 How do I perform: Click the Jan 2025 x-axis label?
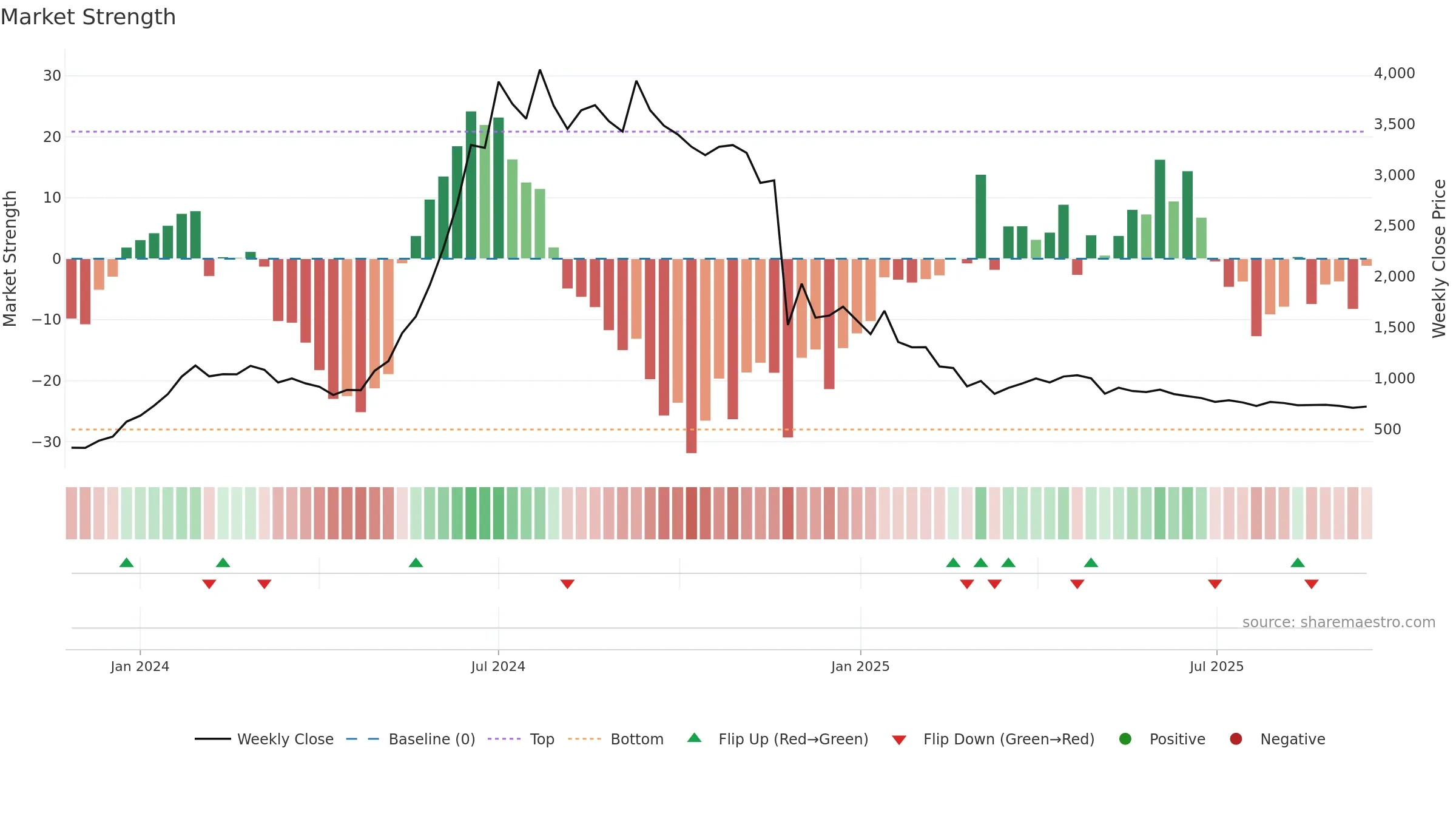[x=860, y=667]
